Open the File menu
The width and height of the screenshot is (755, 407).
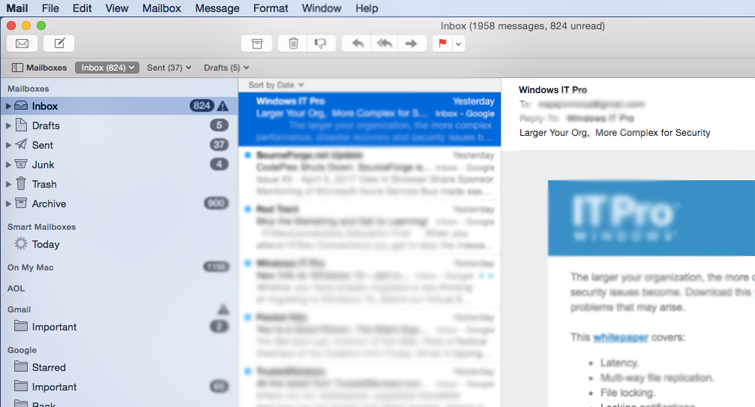point(50,8)
